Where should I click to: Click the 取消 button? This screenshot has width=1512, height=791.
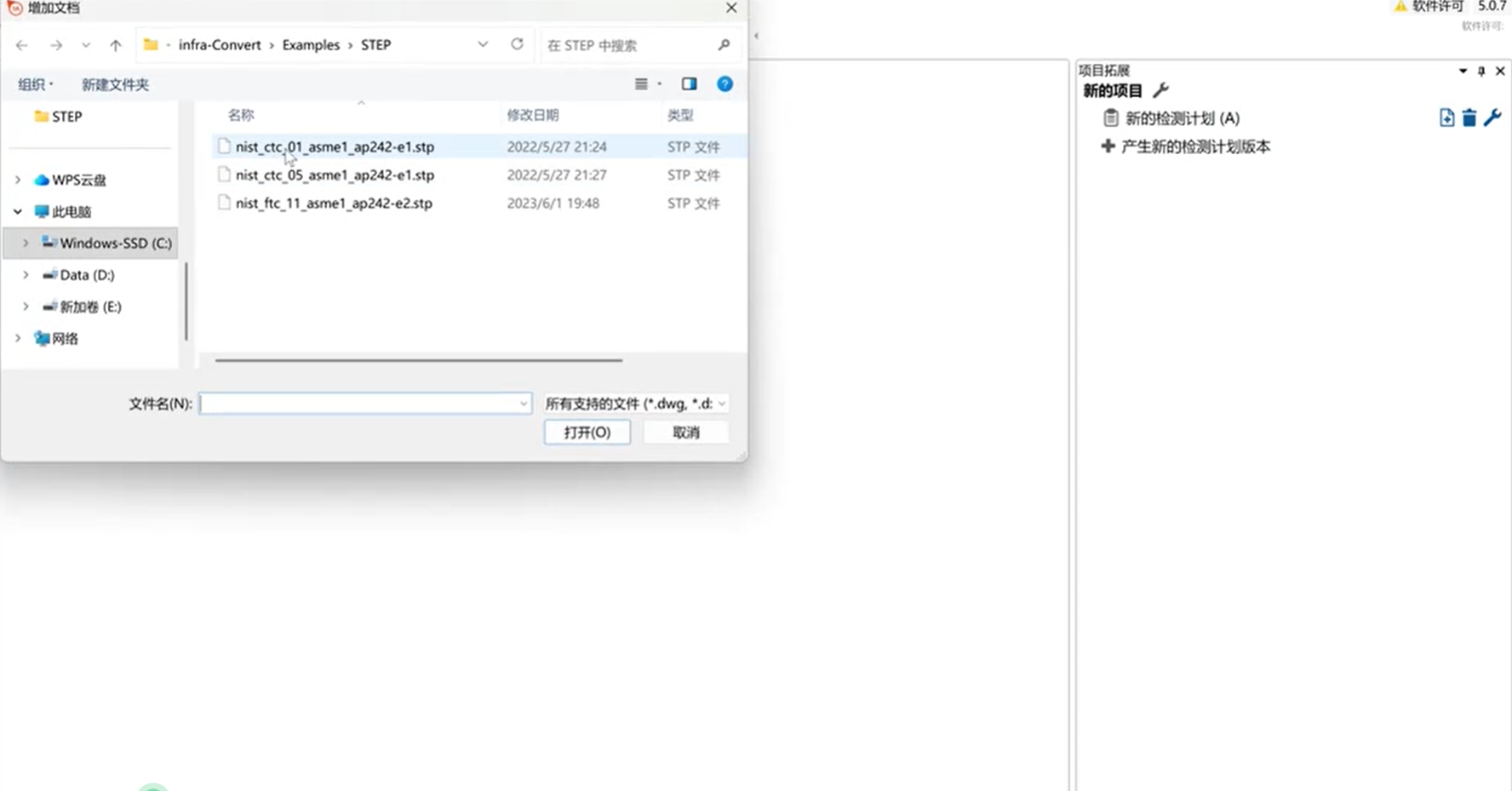pyautogui.click(x=685, y=433)
